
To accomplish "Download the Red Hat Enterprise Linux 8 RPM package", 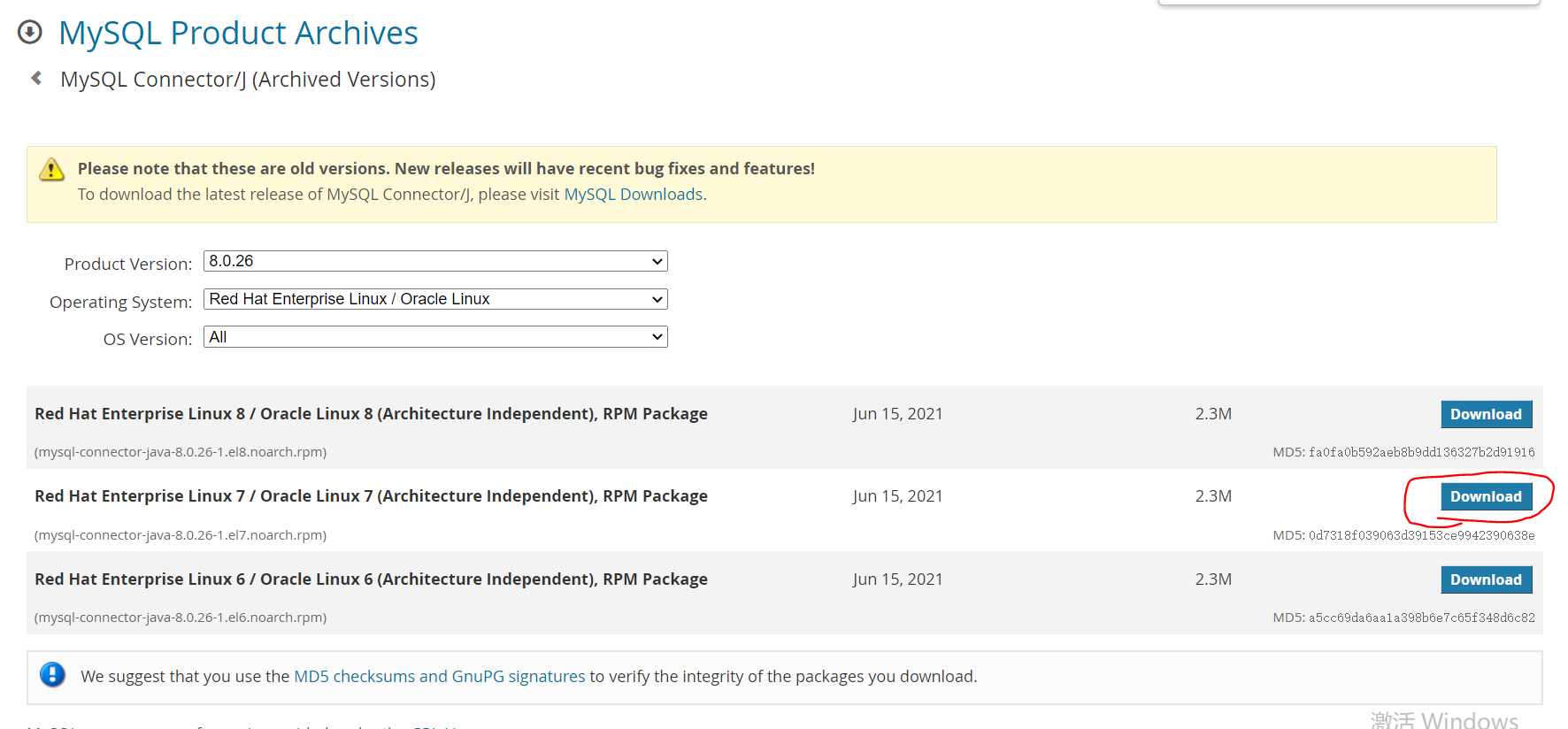I will (x=1486, y=414).
